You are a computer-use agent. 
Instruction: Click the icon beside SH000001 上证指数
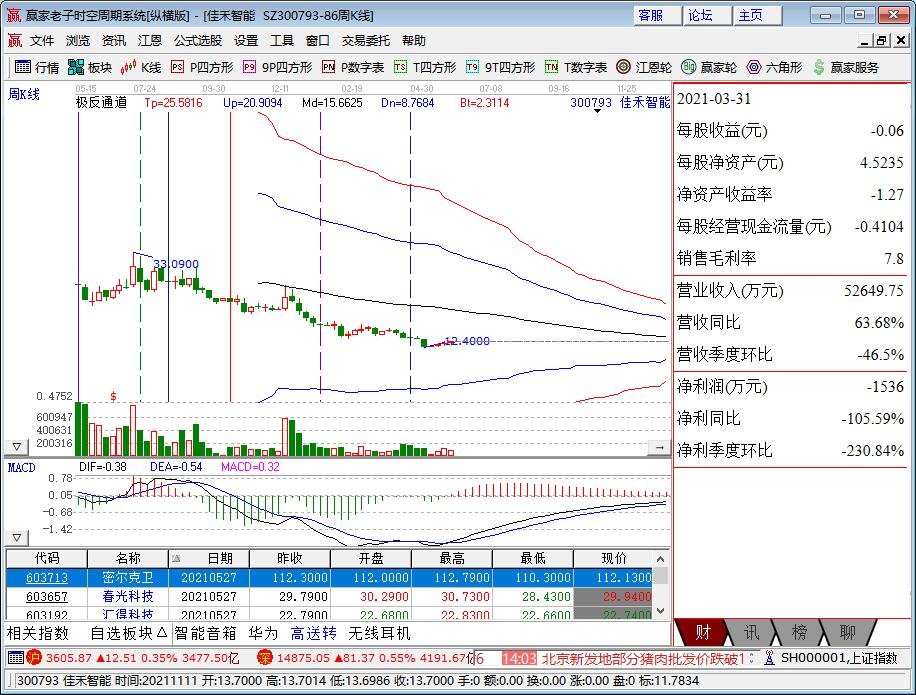point(769,658)
